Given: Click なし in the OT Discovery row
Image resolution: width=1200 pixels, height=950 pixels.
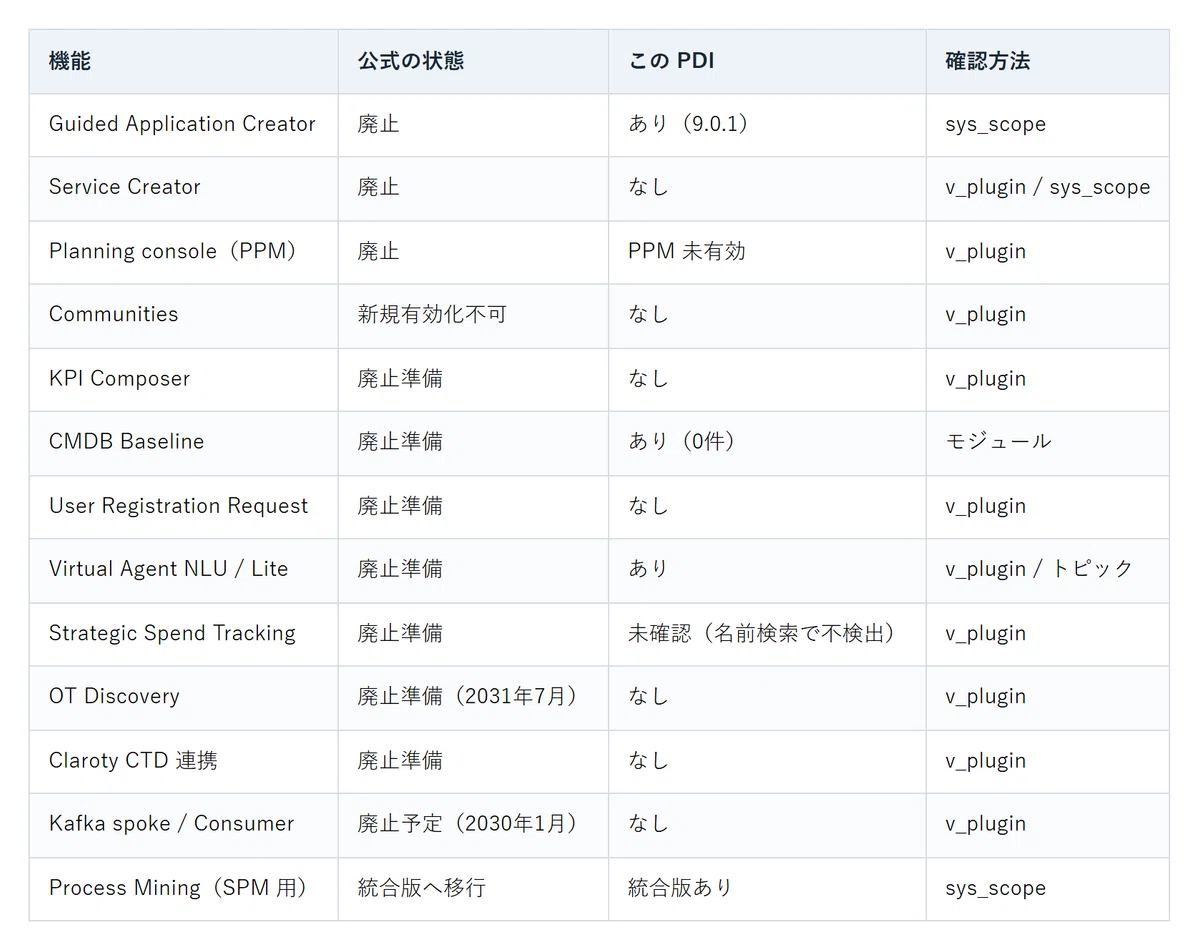Looking at the screenshot, I should tap(648, 696).
